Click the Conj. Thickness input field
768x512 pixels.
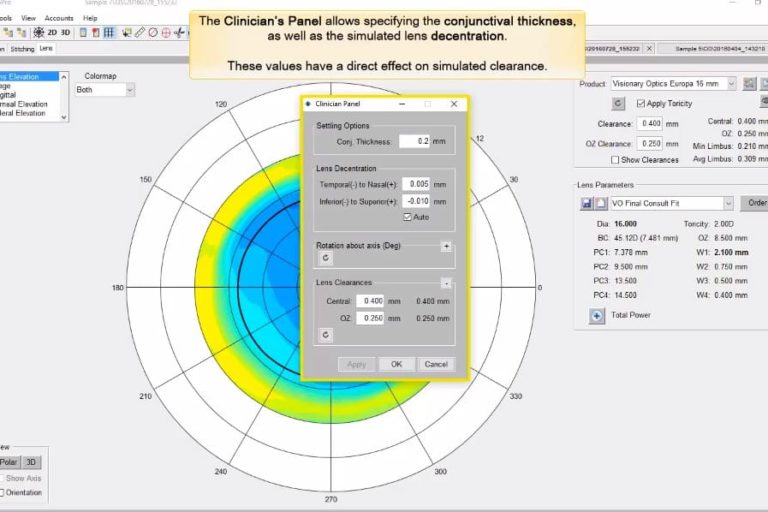click(409, 141)
